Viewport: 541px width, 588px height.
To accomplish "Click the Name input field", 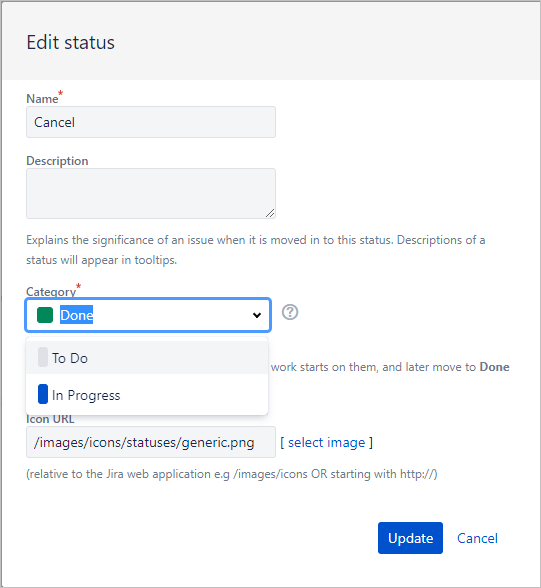I will pos(151,122).
